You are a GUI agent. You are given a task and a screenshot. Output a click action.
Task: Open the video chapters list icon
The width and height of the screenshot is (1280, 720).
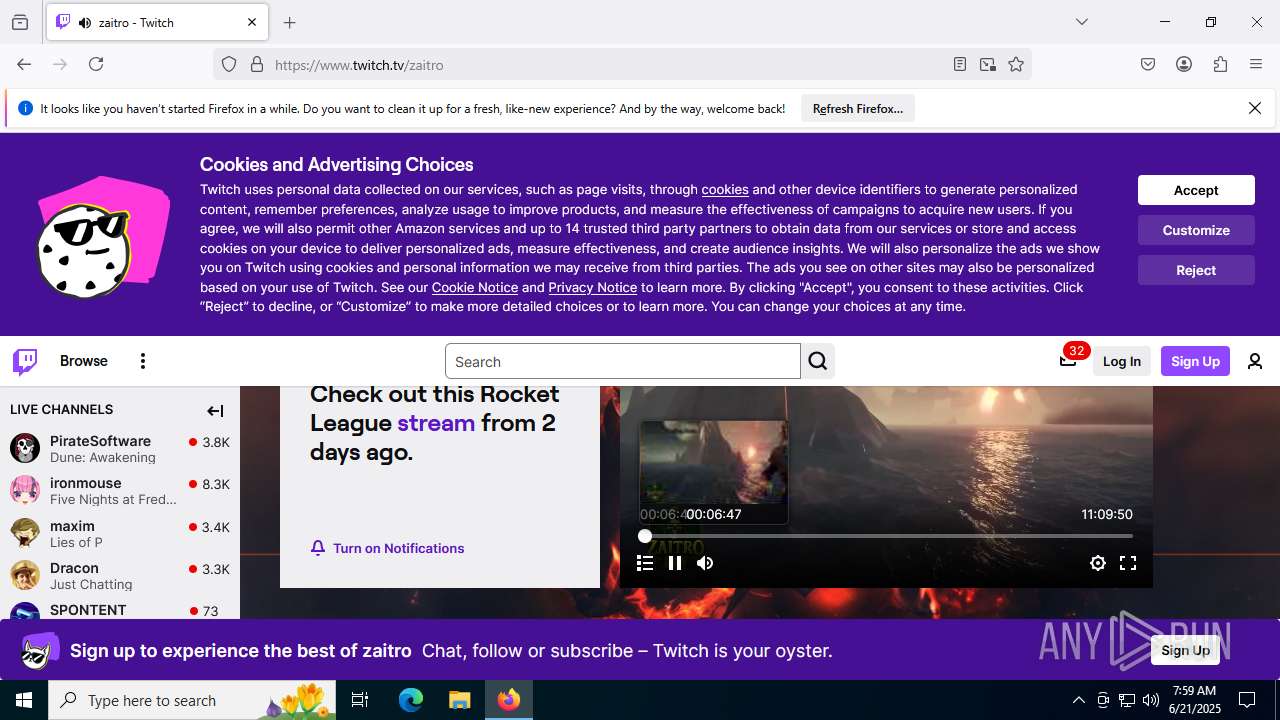645,563
